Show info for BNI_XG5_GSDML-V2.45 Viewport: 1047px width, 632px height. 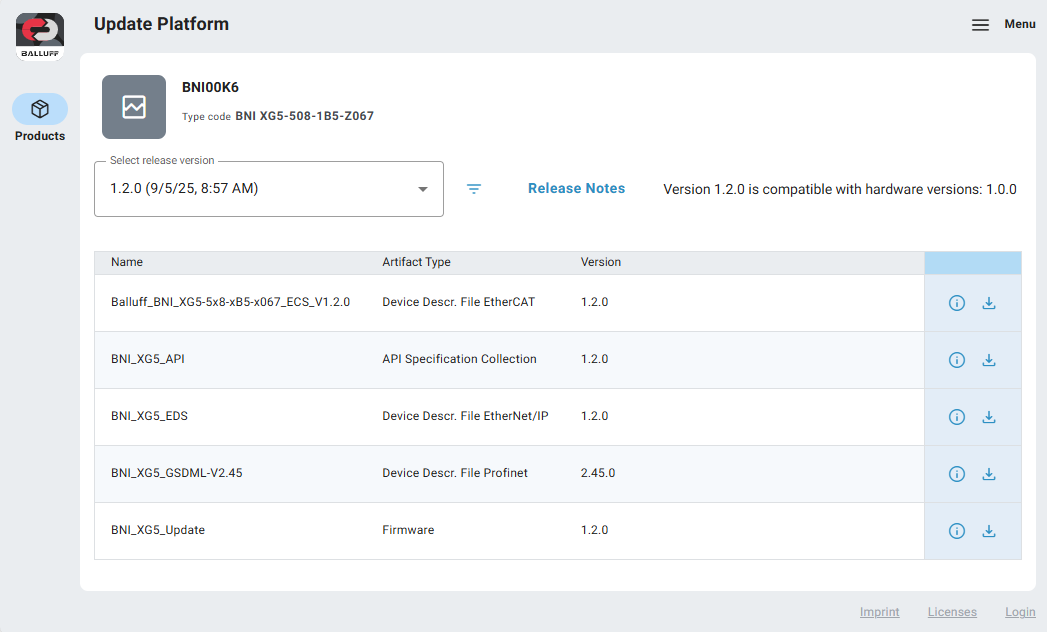tap(957, 474)
